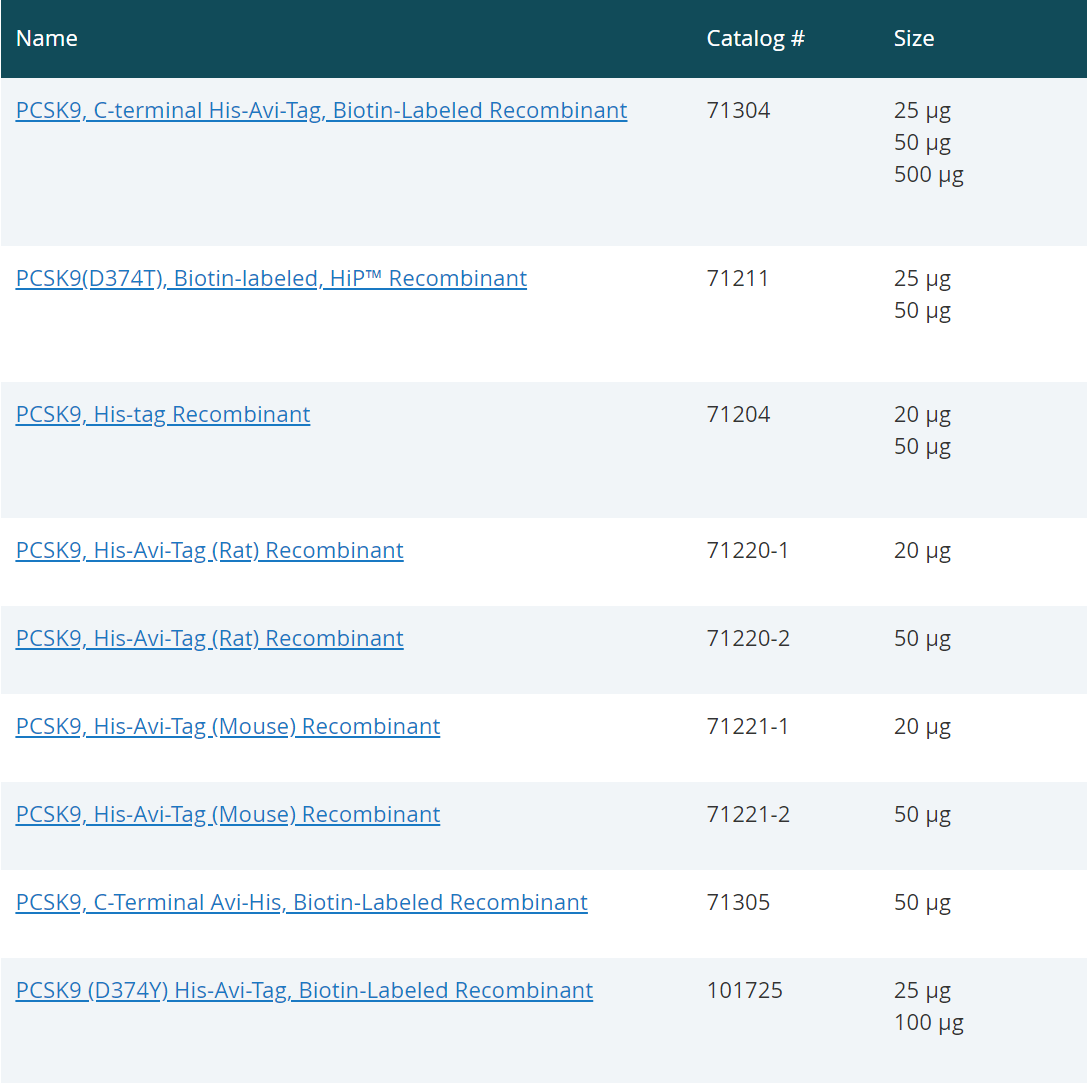Click the PCSK9 His-tag Recombinant link
Screen dimensions: 1087x1083
[x=163, y=414]
